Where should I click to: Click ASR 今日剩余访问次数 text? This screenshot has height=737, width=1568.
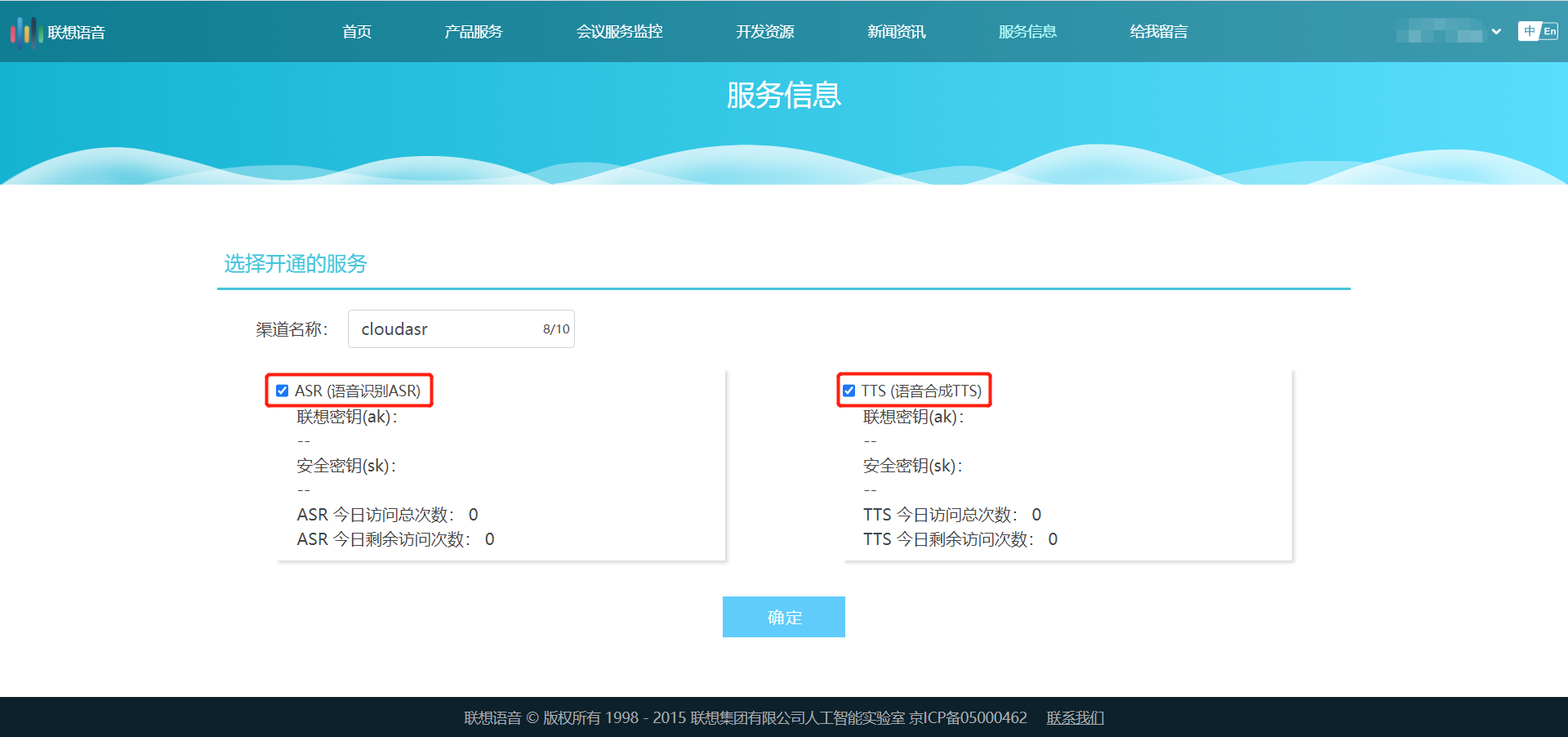(396, 539)
